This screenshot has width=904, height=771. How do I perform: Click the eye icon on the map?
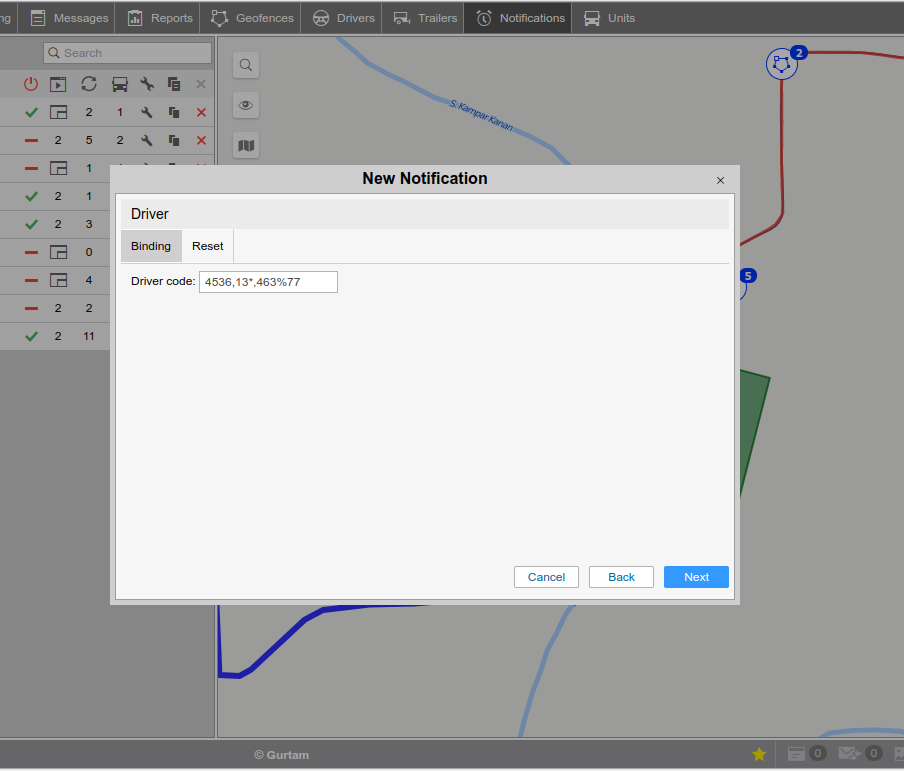tap(246, 105)
